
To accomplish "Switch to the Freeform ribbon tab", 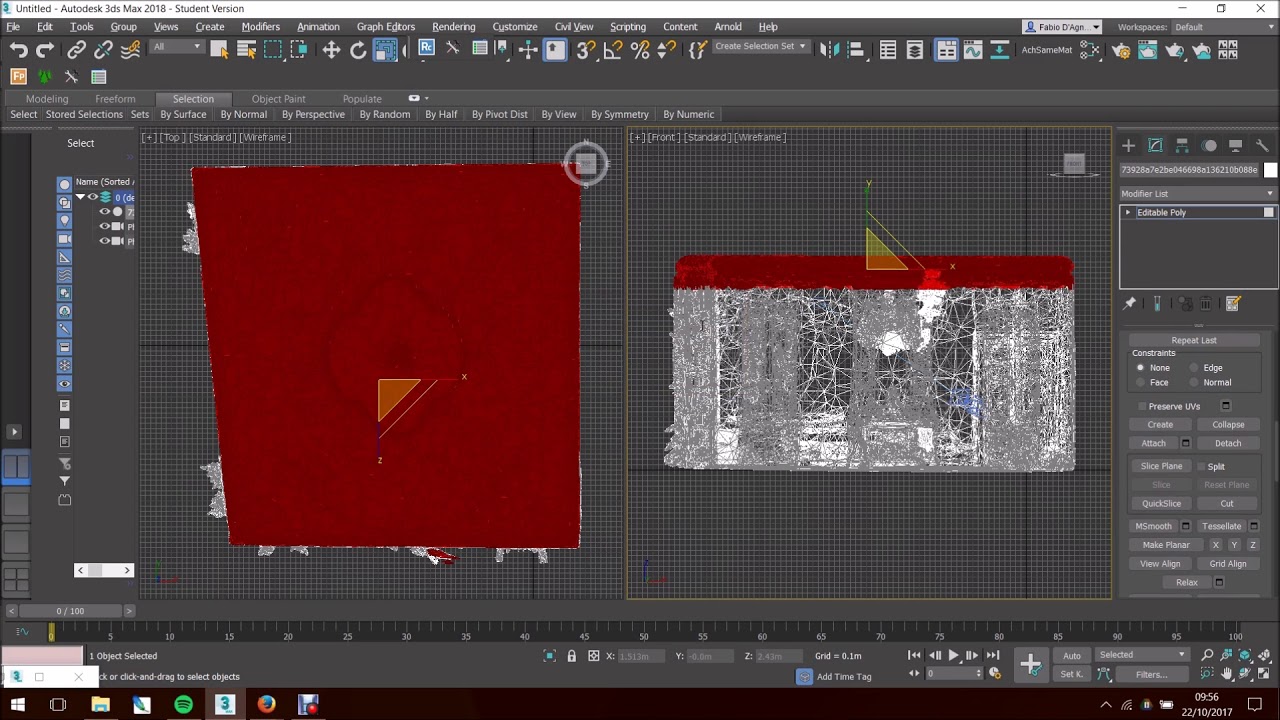I will click(115, 99).
